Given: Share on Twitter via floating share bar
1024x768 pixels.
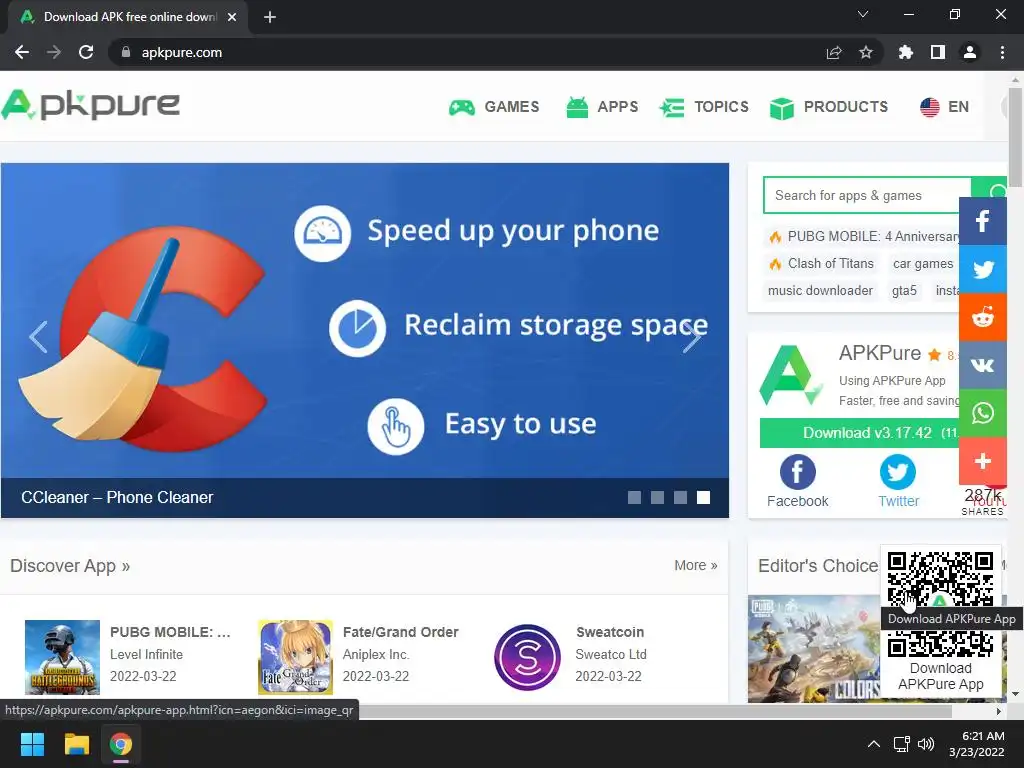Looking at the screenshot, I should (x=983, y=269).
